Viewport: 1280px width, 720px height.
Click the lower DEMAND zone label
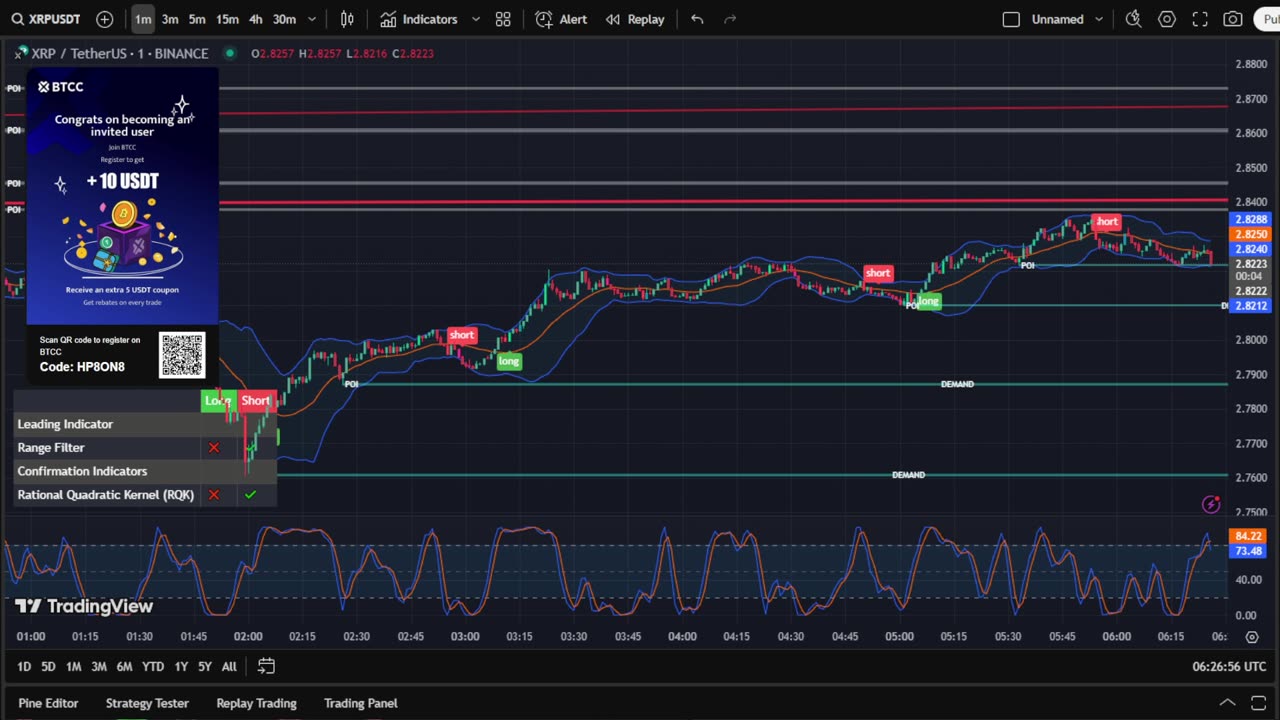point(908,475)
